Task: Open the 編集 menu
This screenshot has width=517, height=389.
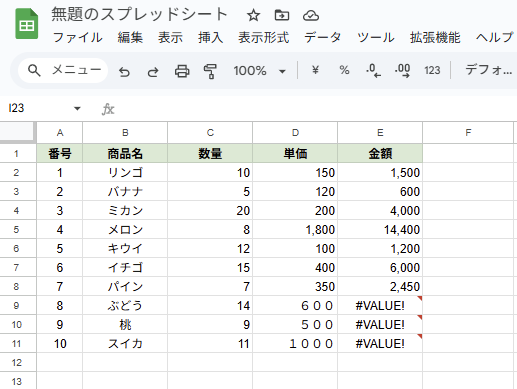Action: 130,37
